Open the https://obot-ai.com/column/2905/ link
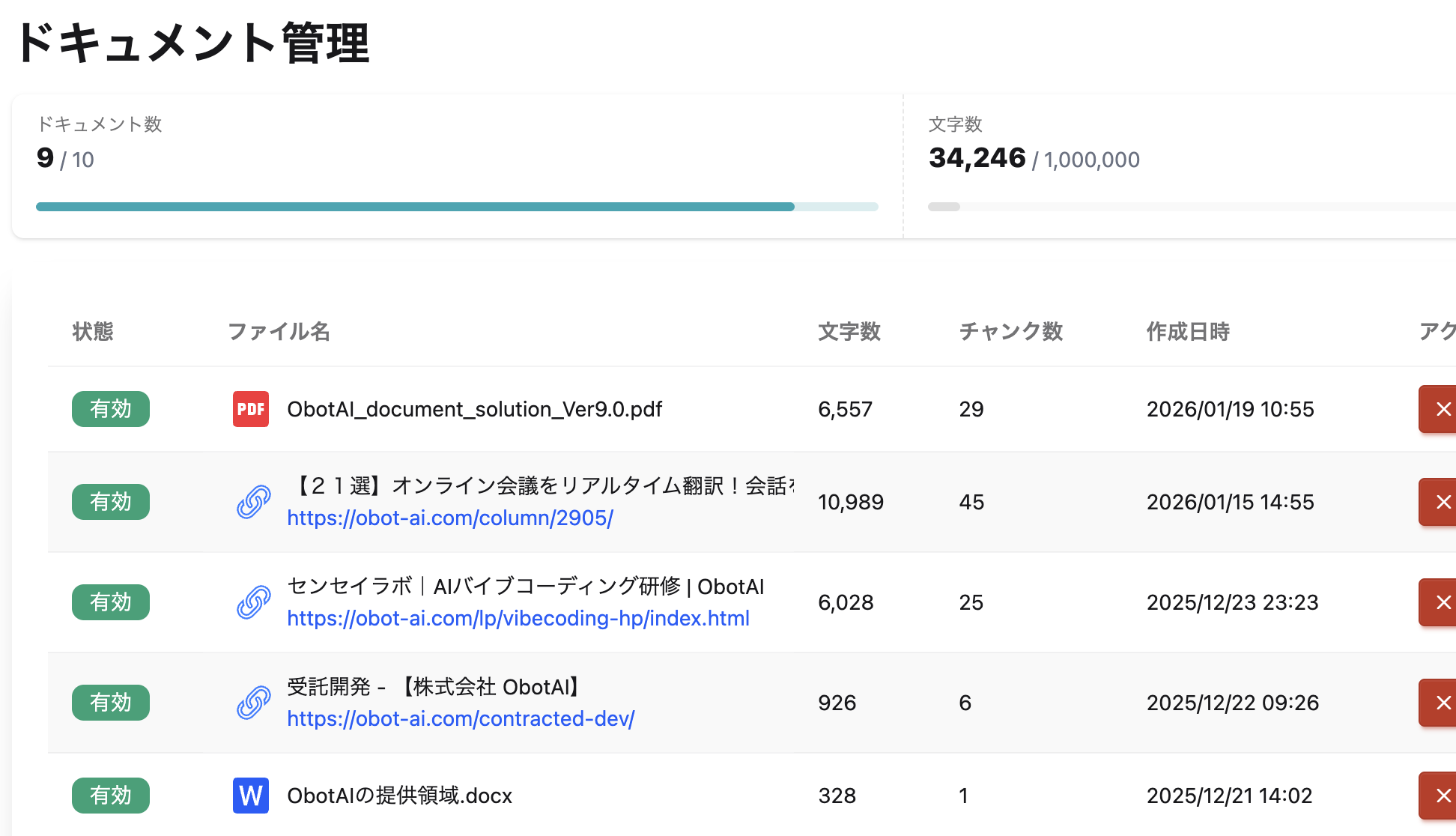The height and width of the screenshot is (836, 1456). (x=450, y=518)
